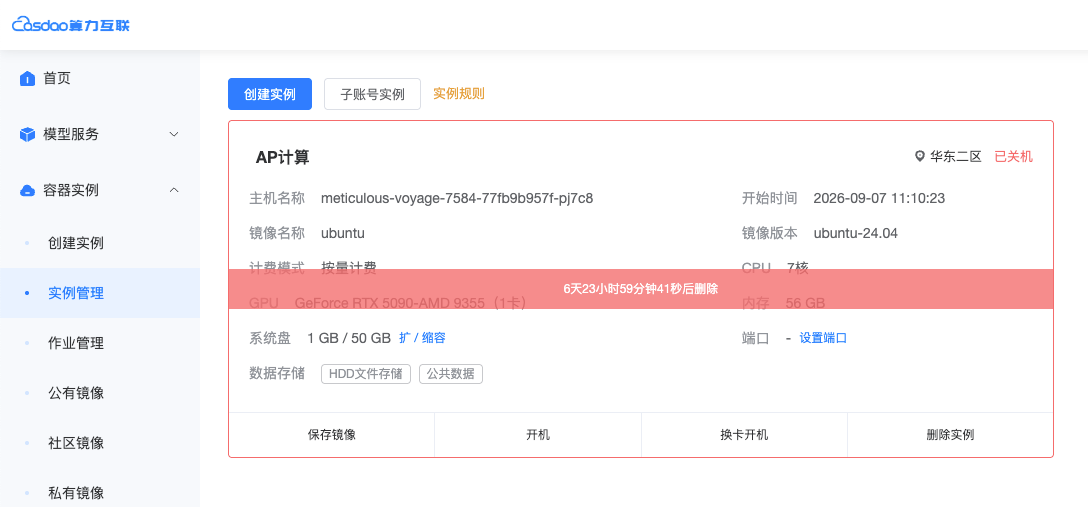Click the 1 GB / 50 GB value

[349, 338]
